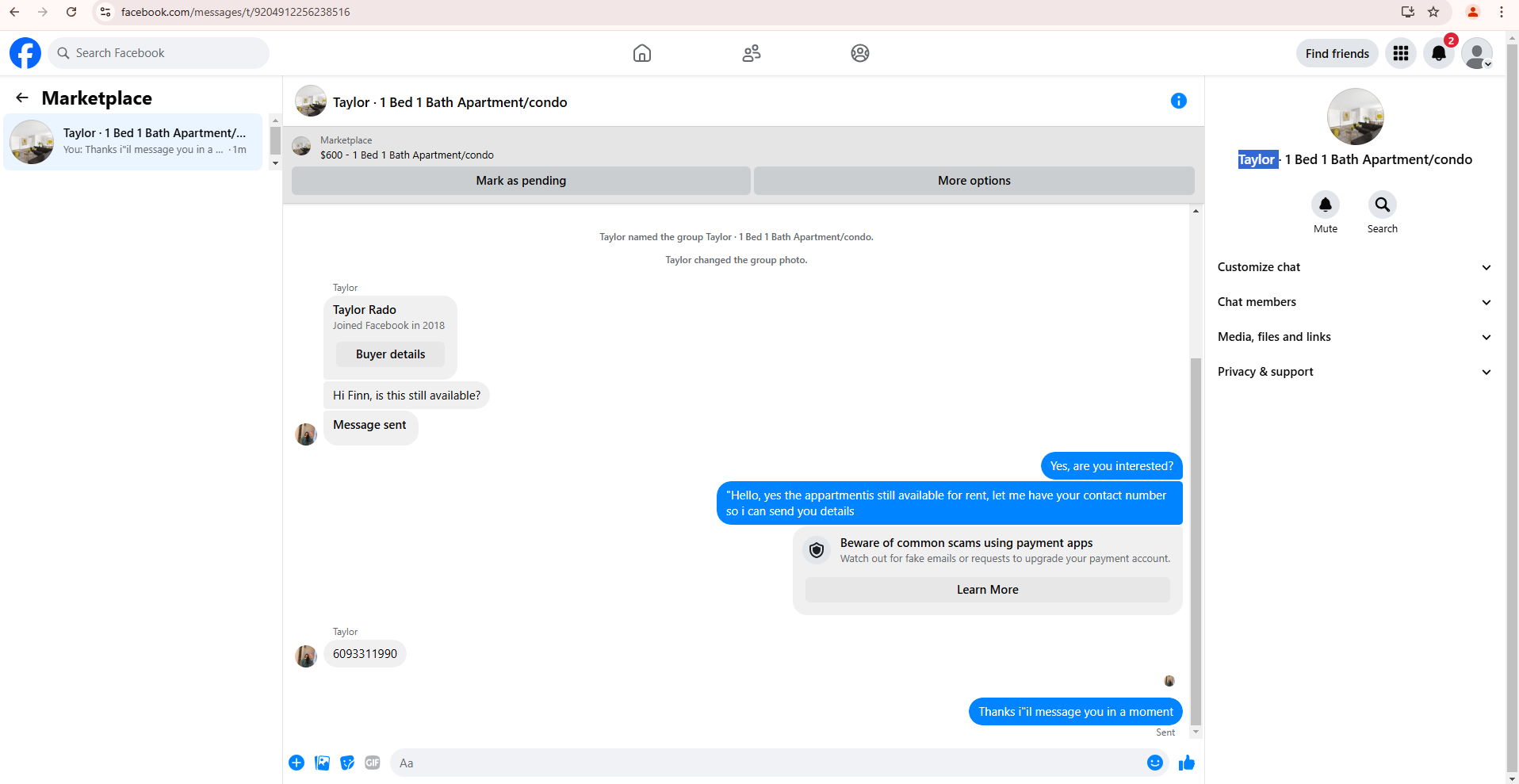
Task: Click the install app icon in address bar
Action: click(1408, 12)
